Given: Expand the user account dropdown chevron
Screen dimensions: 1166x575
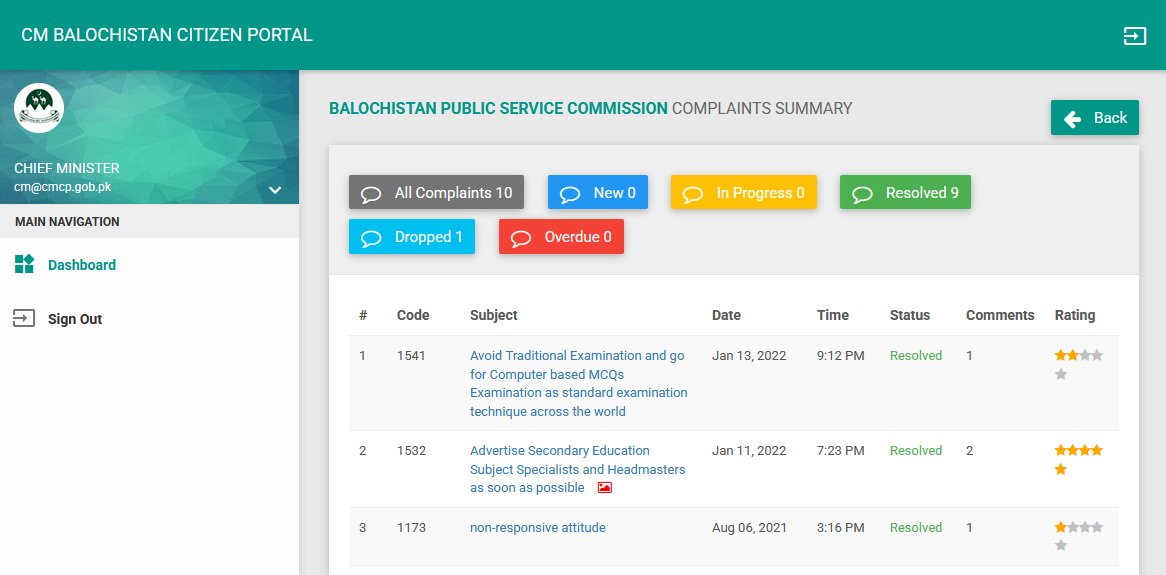Looking at the screenshot, I should click(275, 190).
